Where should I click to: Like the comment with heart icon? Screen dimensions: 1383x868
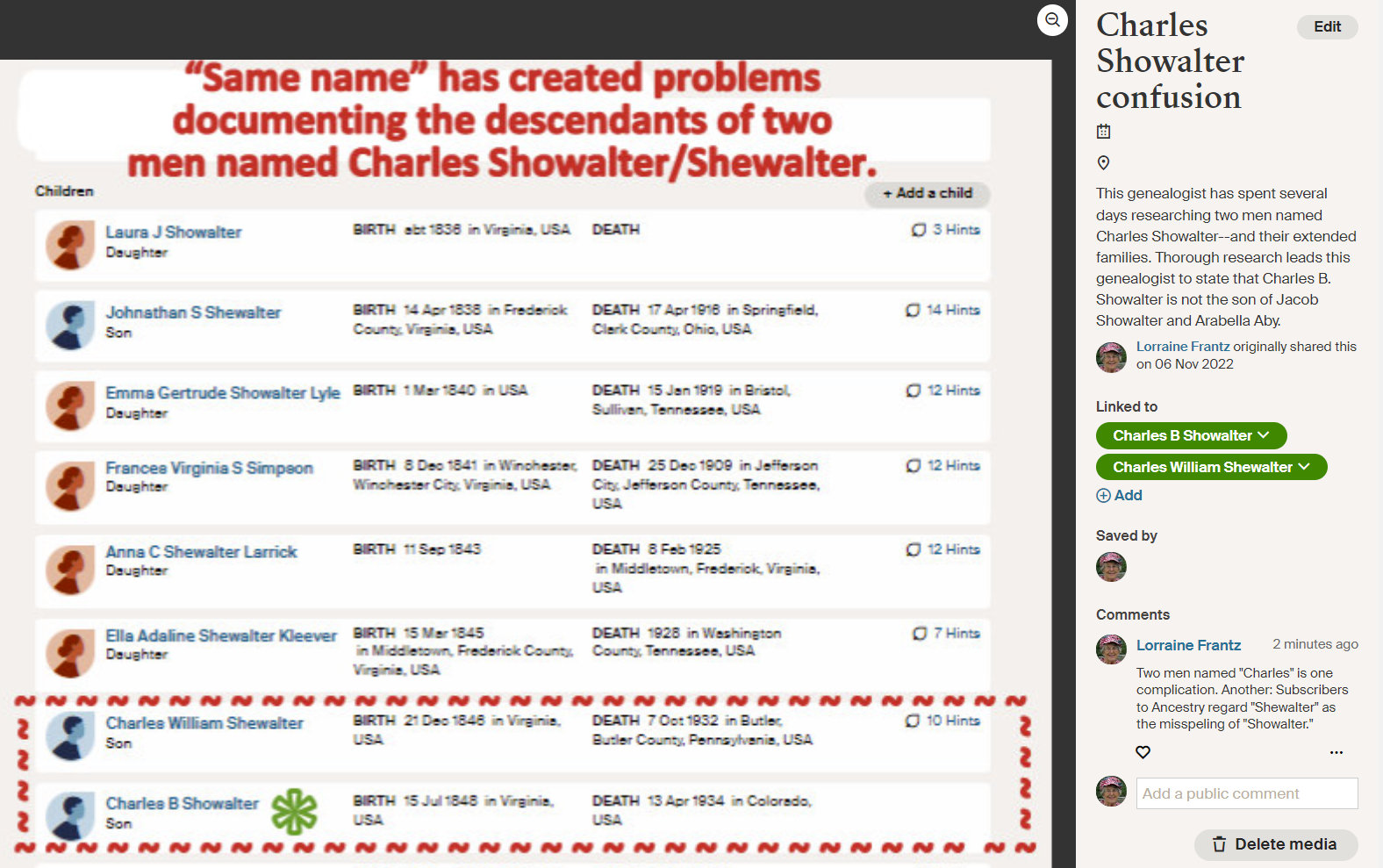[x=1143, y=752]
